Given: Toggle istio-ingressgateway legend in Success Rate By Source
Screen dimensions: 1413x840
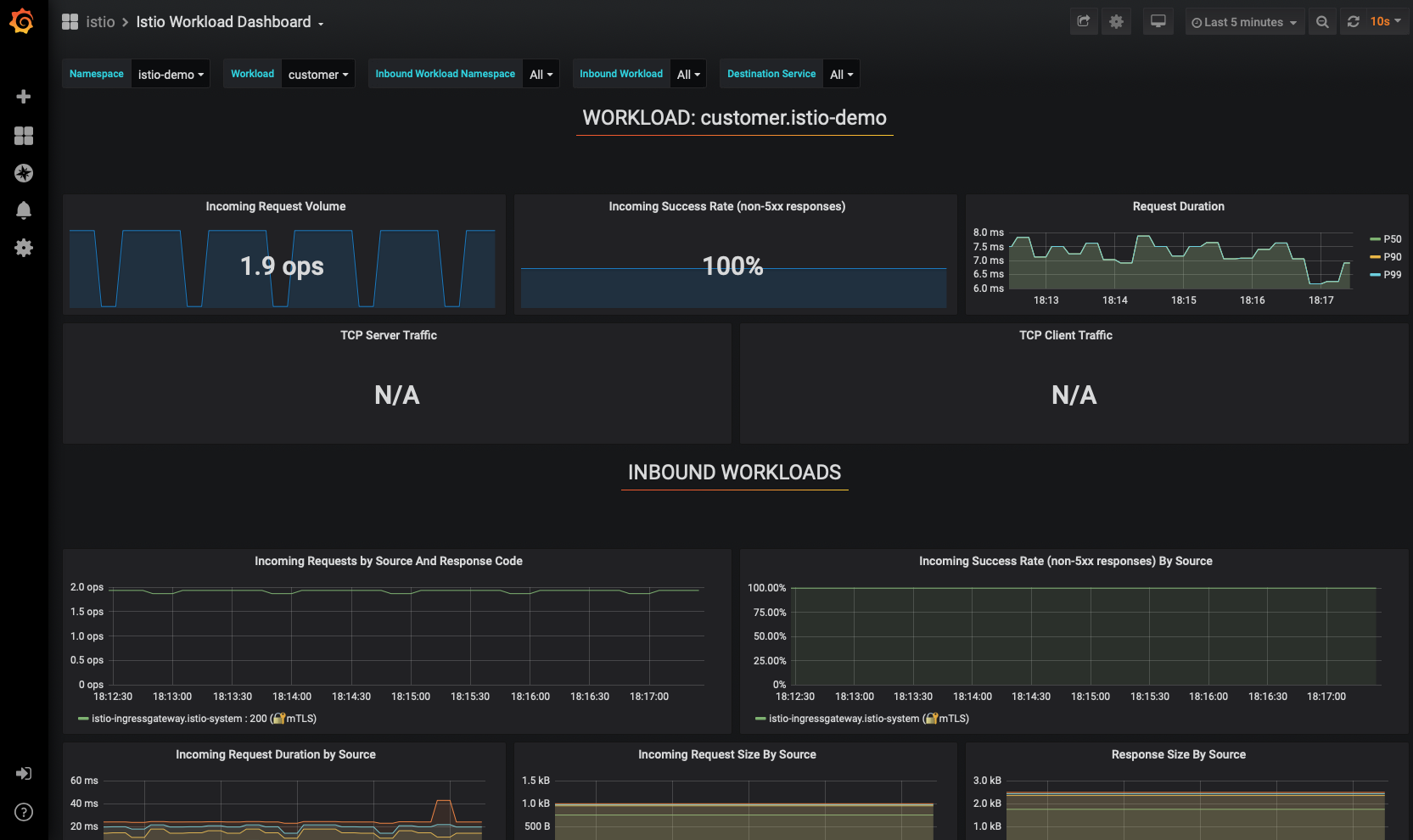Looking at the screenshot, I should 869,719.
